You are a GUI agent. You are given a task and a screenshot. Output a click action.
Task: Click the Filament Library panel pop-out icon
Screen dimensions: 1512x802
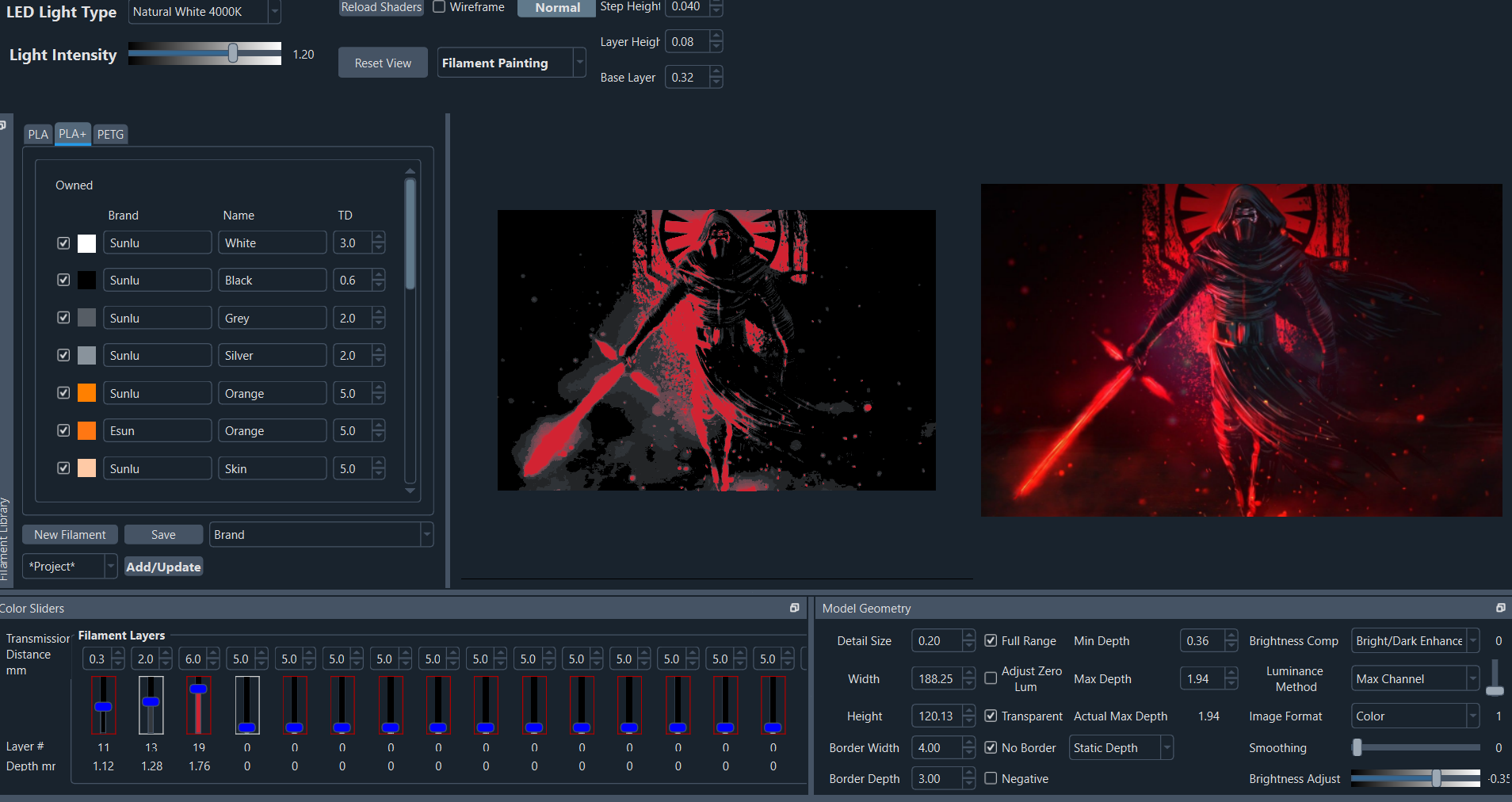click(x=2, y=124)
